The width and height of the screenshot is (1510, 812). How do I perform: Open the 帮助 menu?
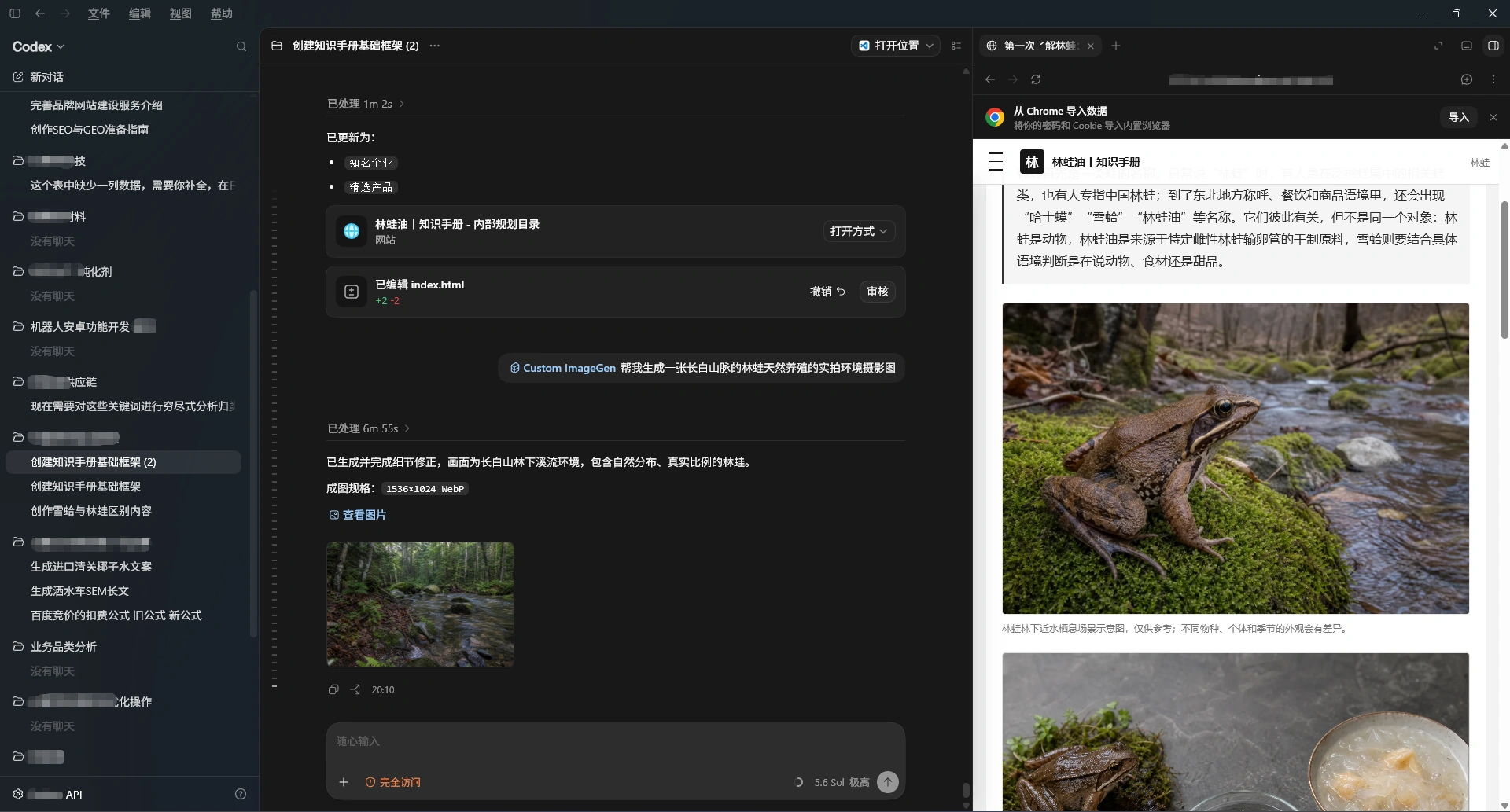(x=222, y=13)
